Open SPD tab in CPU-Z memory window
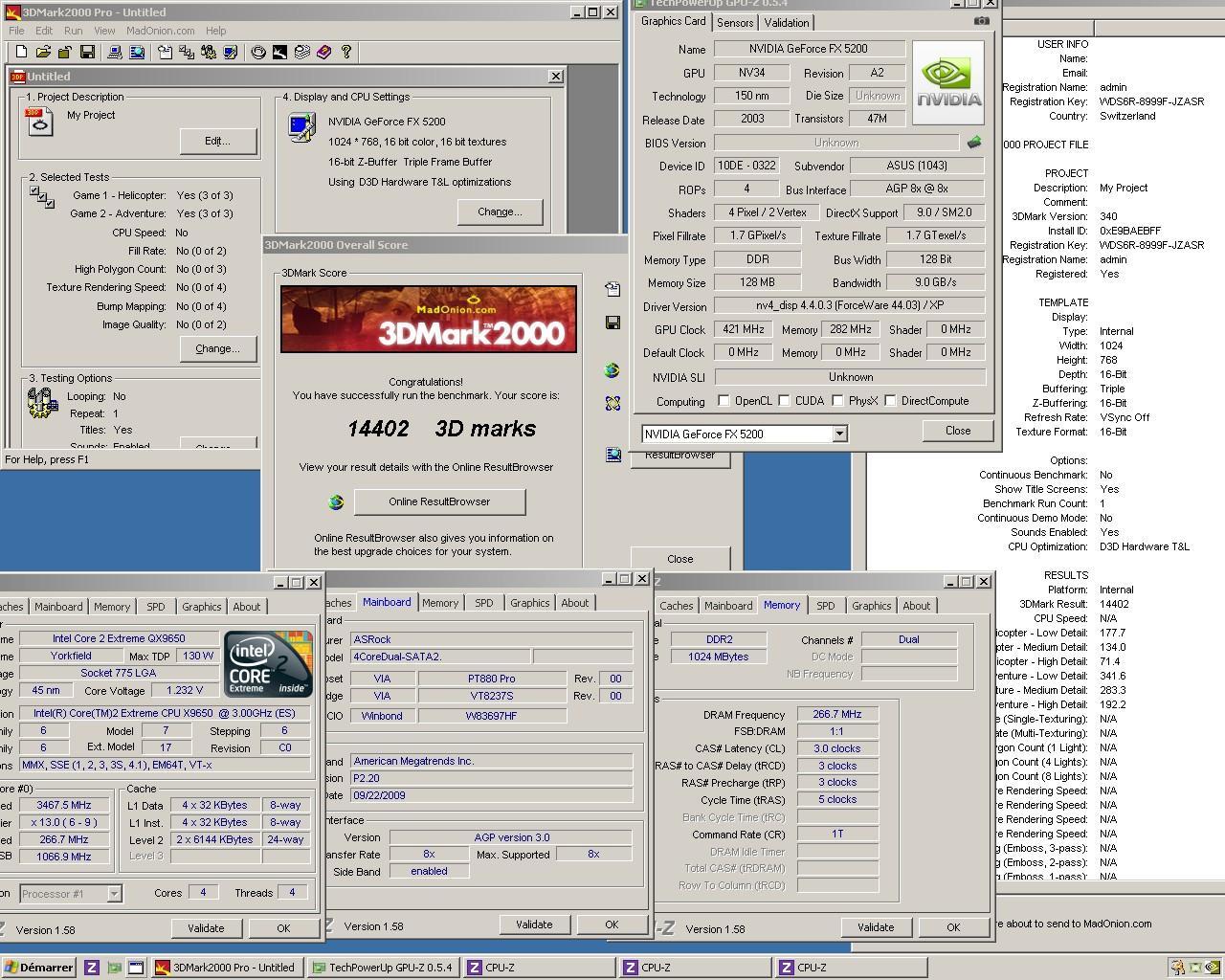This screenshot has width=1225, height=980. [825, 606]
